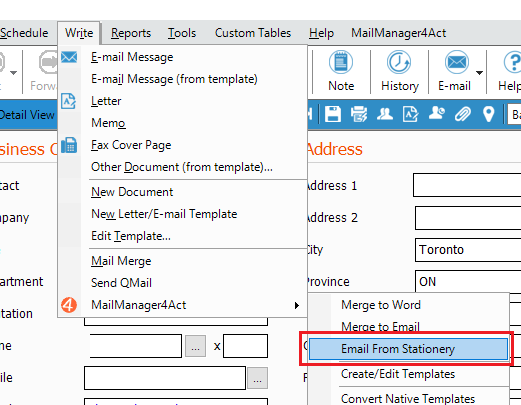
Task: Select Mail Merge menu entry
Action: point(121,261)
